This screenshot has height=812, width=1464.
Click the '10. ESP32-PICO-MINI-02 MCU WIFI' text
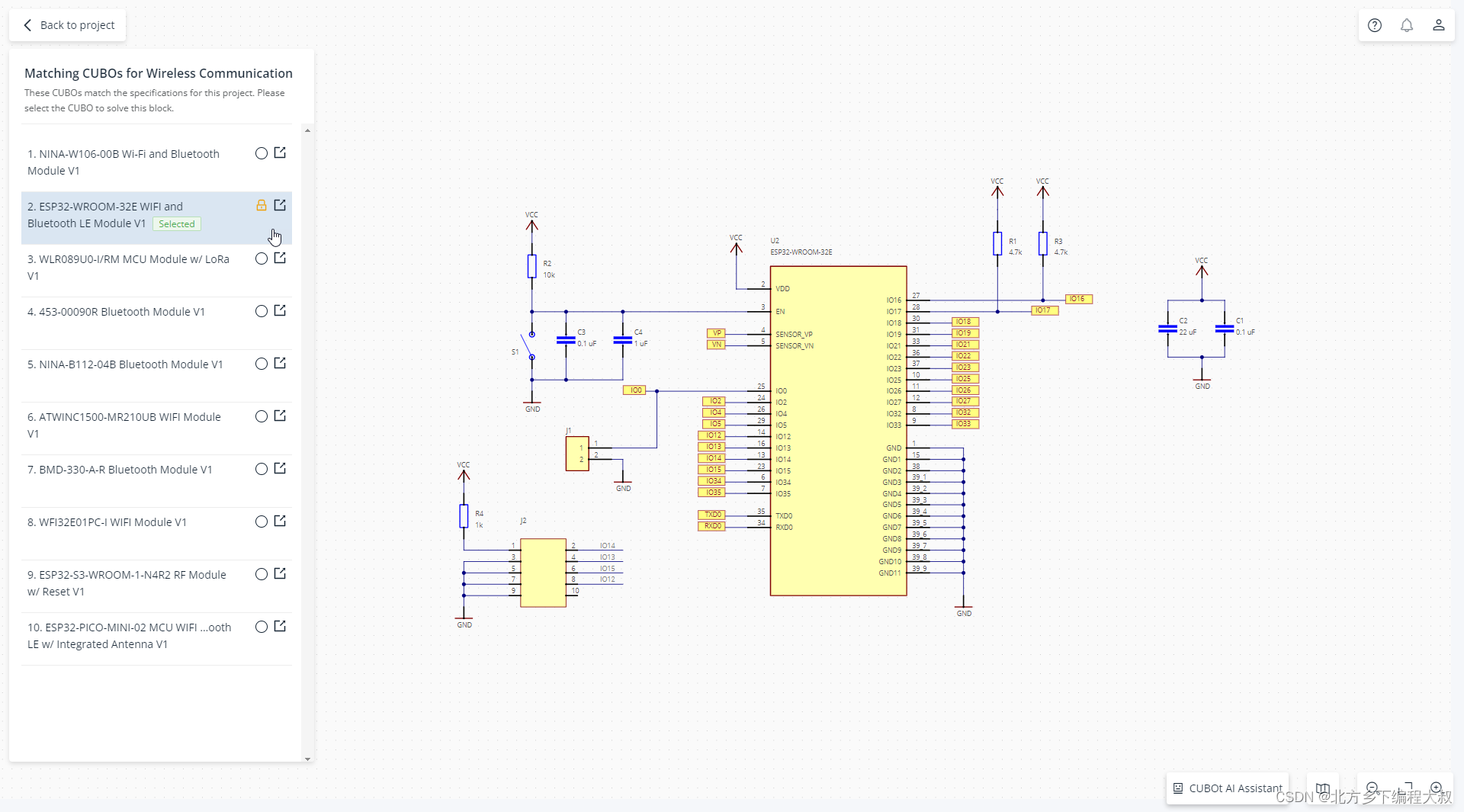point(112,627)
